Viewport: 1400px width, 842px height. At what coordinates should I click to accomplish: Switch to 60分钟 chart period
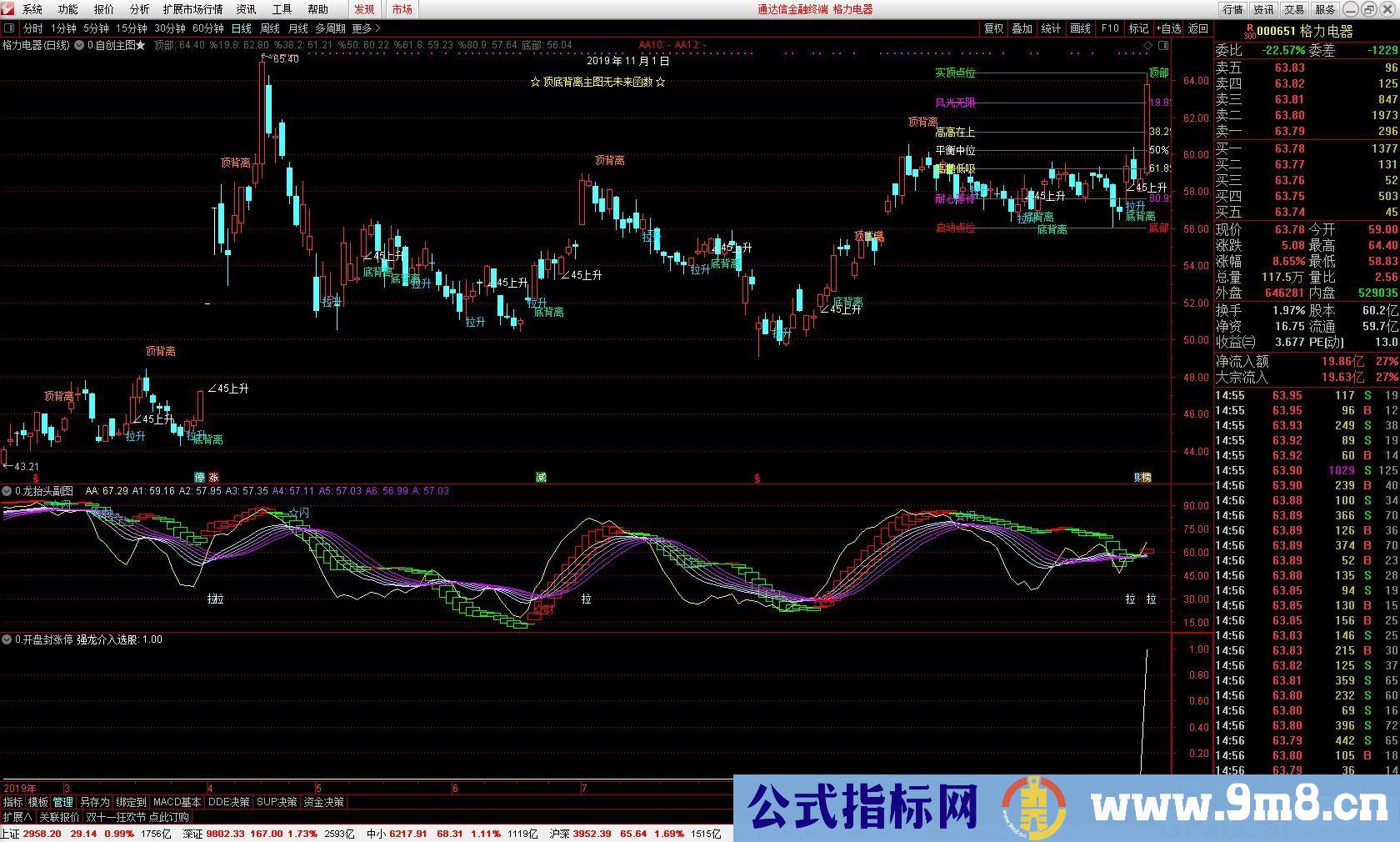point(208,28)
